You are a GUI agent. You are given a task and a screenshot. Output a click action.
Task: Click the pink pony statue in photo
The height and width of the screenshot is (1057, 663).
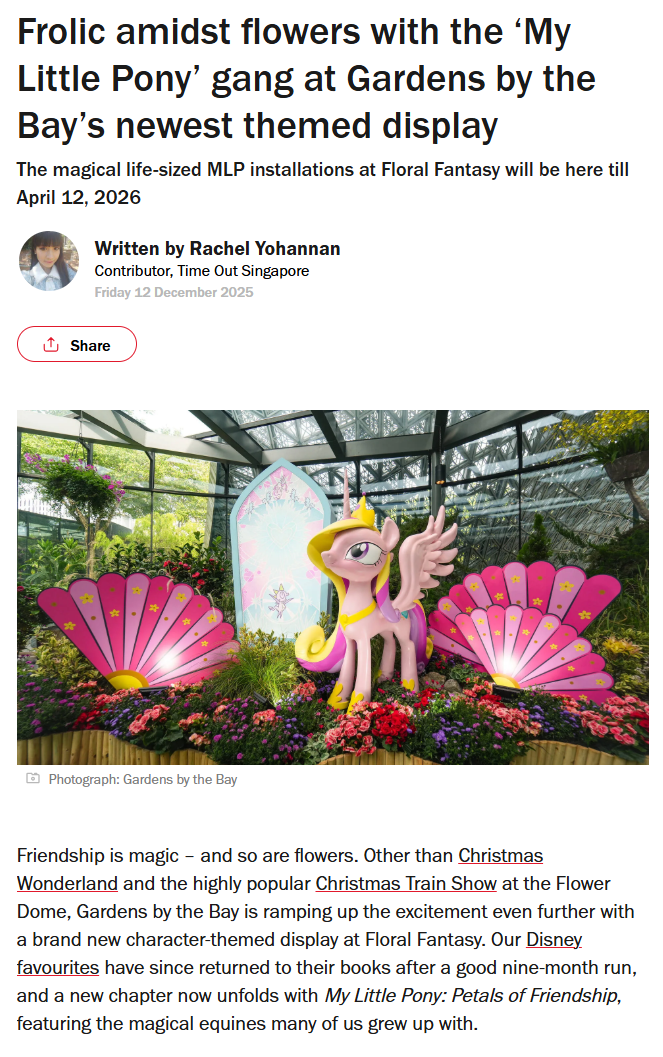click(x=367, y=593)
